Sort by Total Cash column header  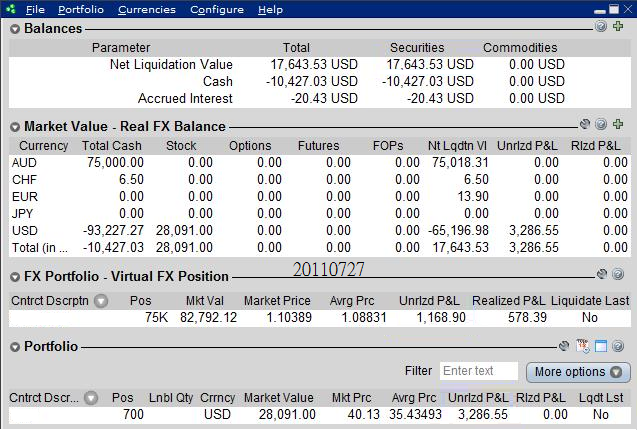(112, 146)
